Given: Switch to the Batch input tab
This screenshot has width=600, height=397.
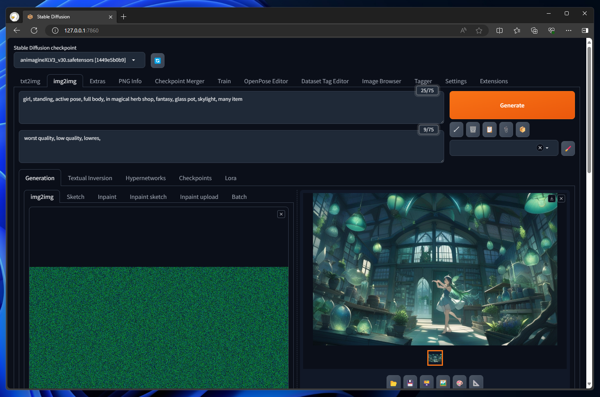Looking at the screenshot, I should coord(239,197).
